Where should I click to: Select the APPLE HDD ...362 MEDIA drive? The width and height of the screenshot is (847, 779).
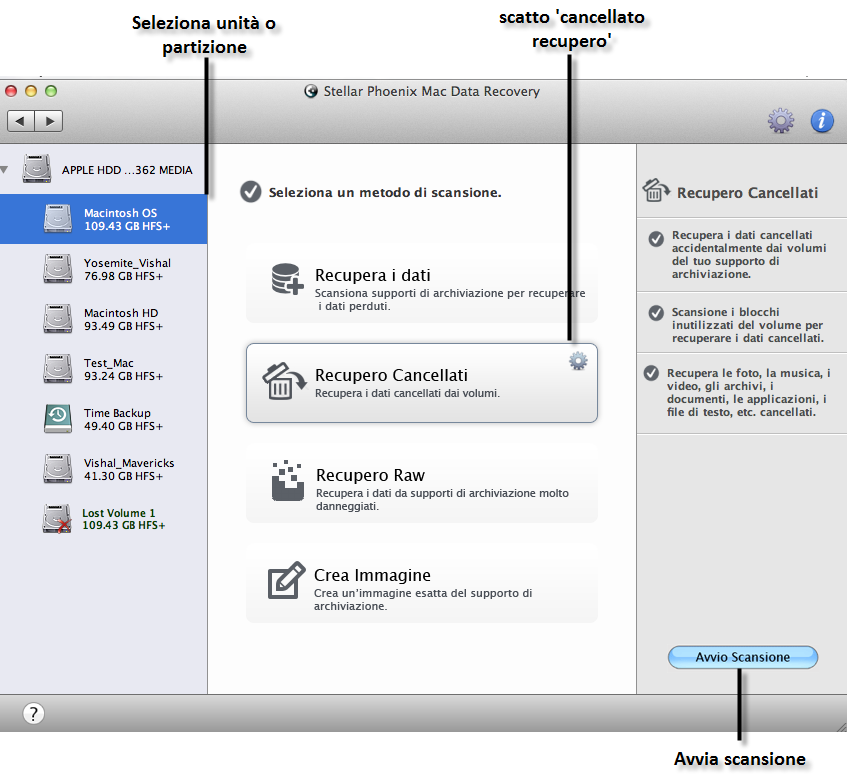[x=104, y=170]
